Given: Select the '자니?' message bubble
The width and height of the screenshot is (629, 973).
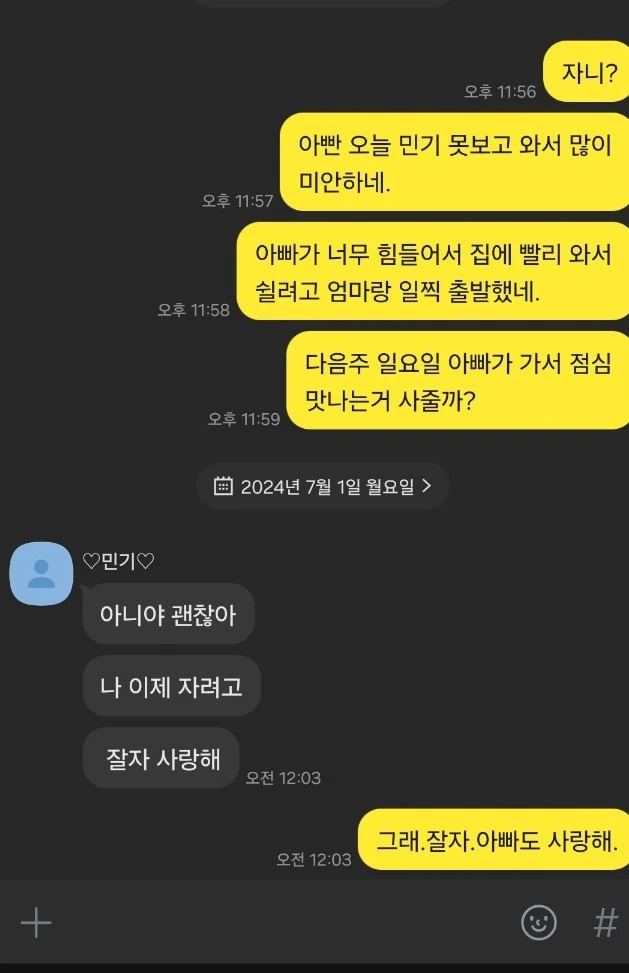Looking at the screenshot, I should pos(587,72).
